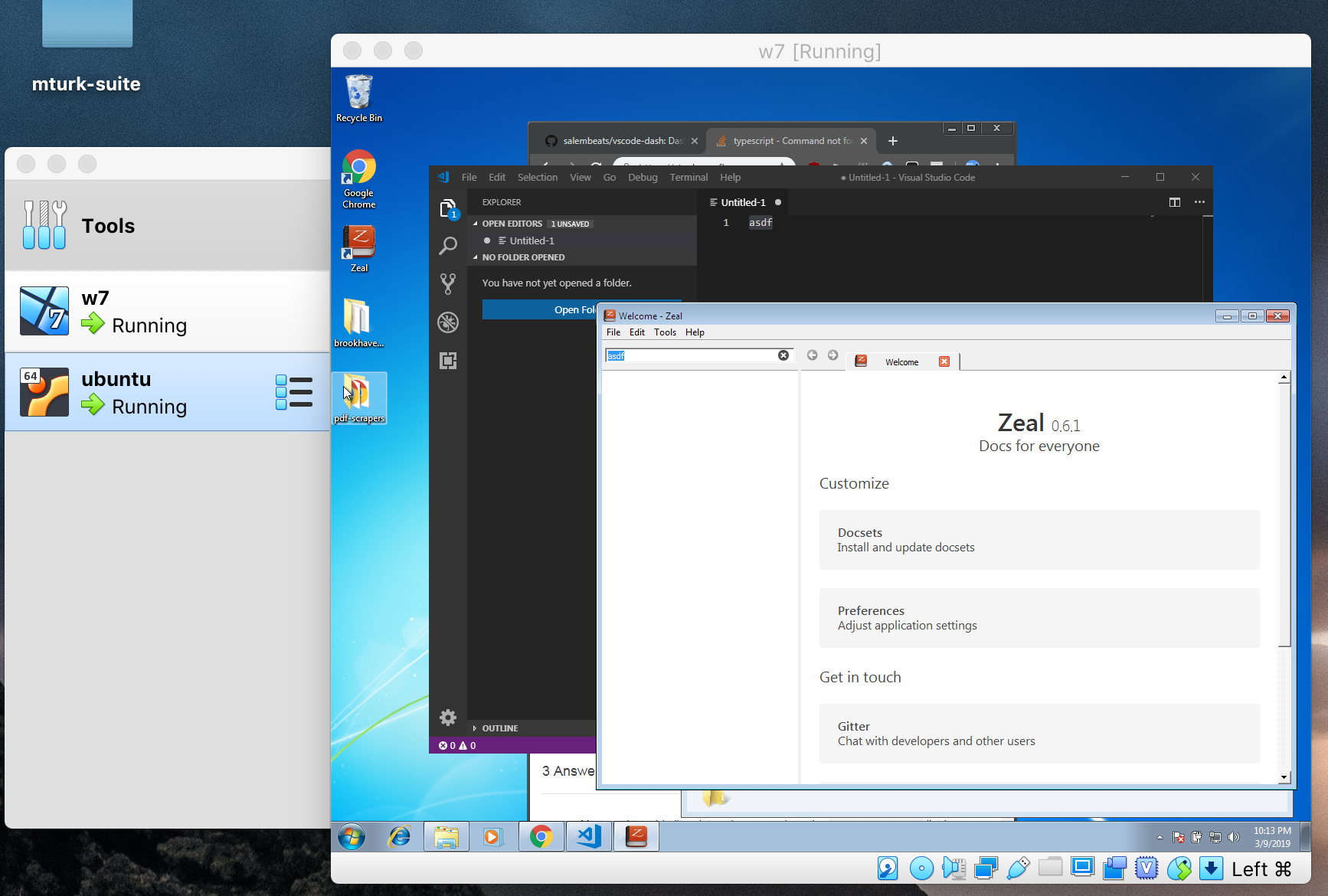This screenshot has width=1328, height=896.
Task: Open Docsets install and update card
Action: tap(1039, 540)
